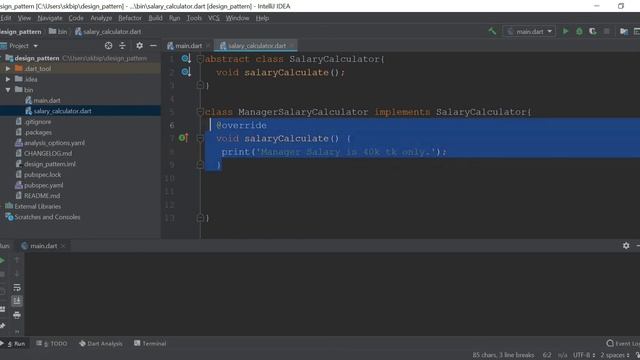Open the Help menu
This screenshot has height=360, width=640.
point(262,18)
